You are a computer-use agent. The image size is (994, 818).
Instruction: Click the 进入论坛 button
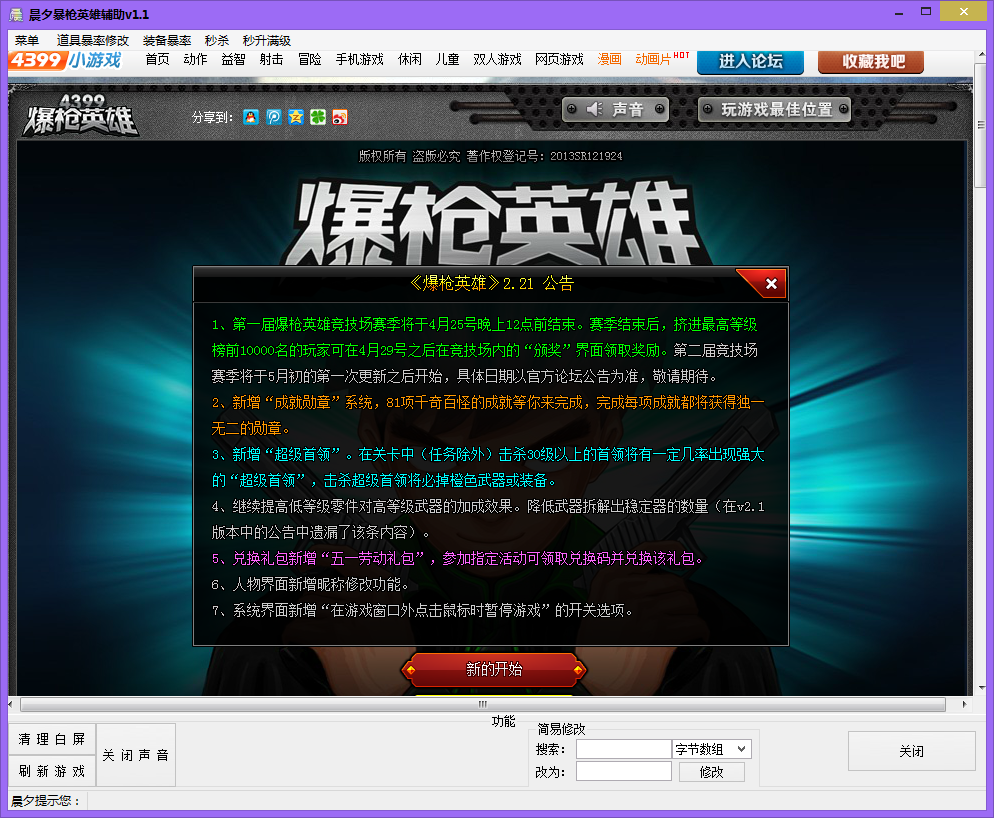click(751, 62)
